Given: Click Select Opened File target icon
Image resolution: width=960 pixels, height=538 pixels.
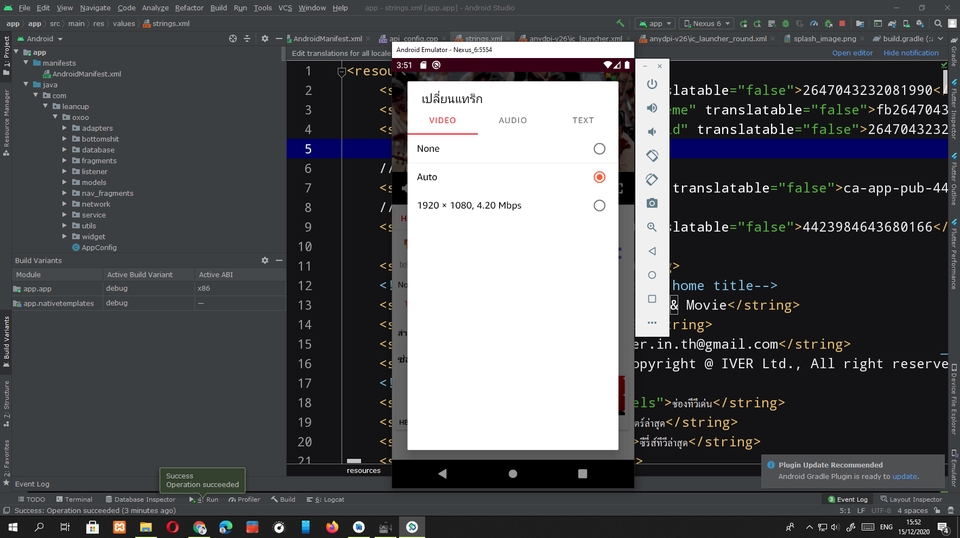Looking at the screenshot, I should tap(233, 38).
